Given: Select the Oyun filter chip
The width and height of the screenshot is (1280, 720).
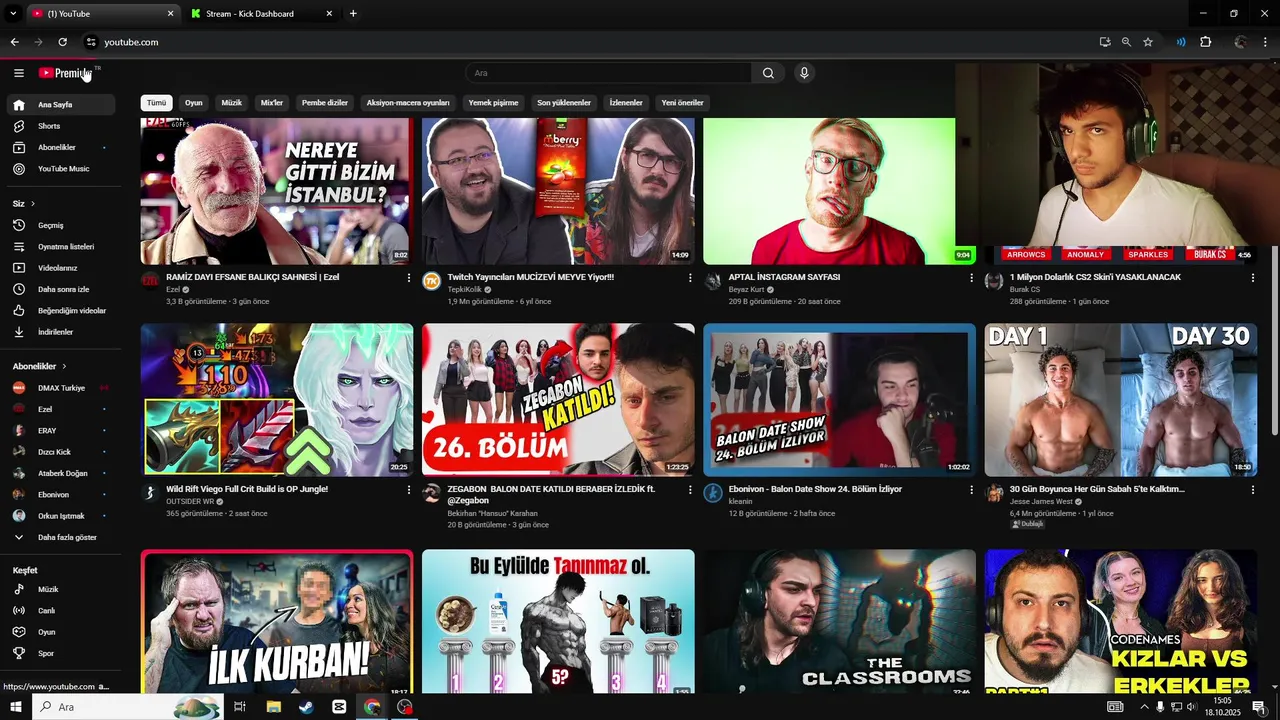Looking at the screenshot, I should point(193,103).
